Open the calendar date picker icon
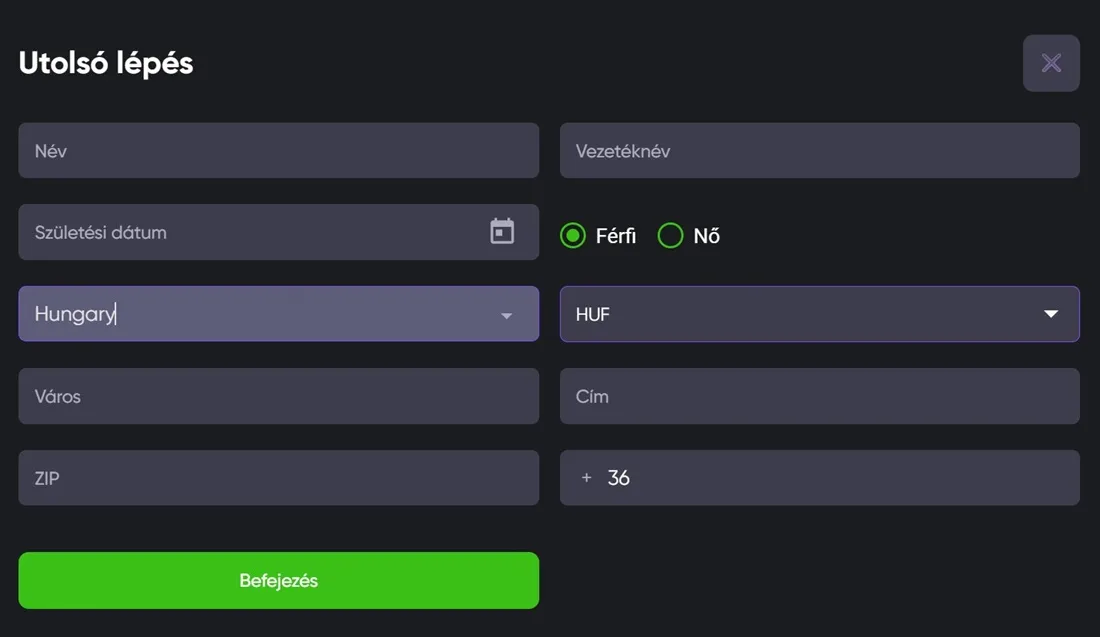Image resolution: width=1100 pixels, height=637 pixels. coord(502,232)
